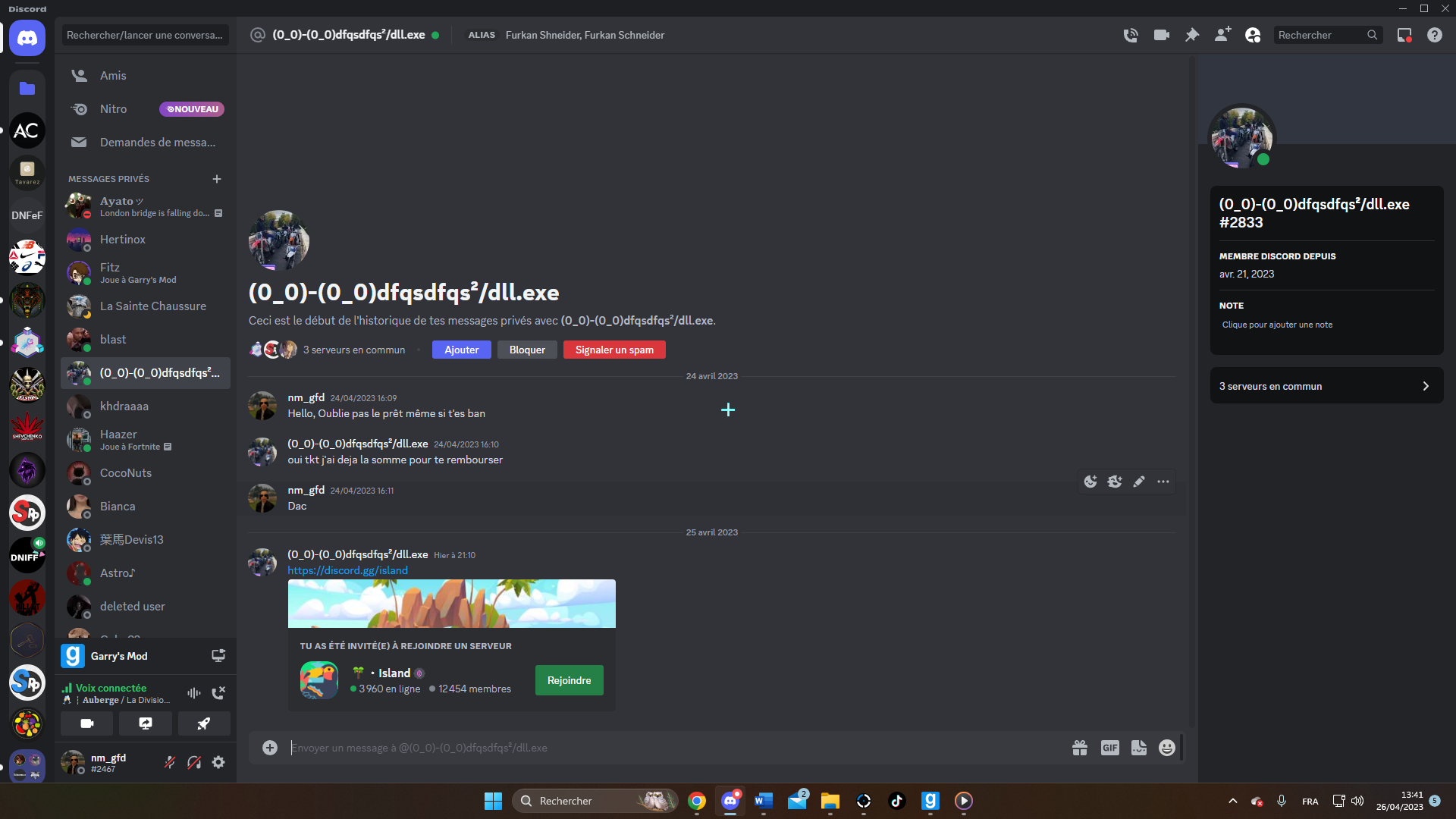Viewport: 1456px width, 819px height.
Task: Open conversation with Ayato
Action: coord(146,206)
